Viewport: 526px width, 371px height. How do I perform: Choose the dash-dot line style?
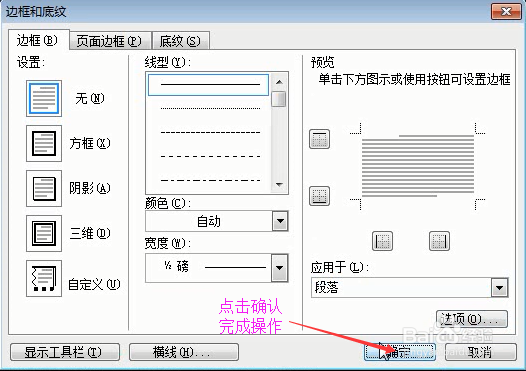point(210,180)
